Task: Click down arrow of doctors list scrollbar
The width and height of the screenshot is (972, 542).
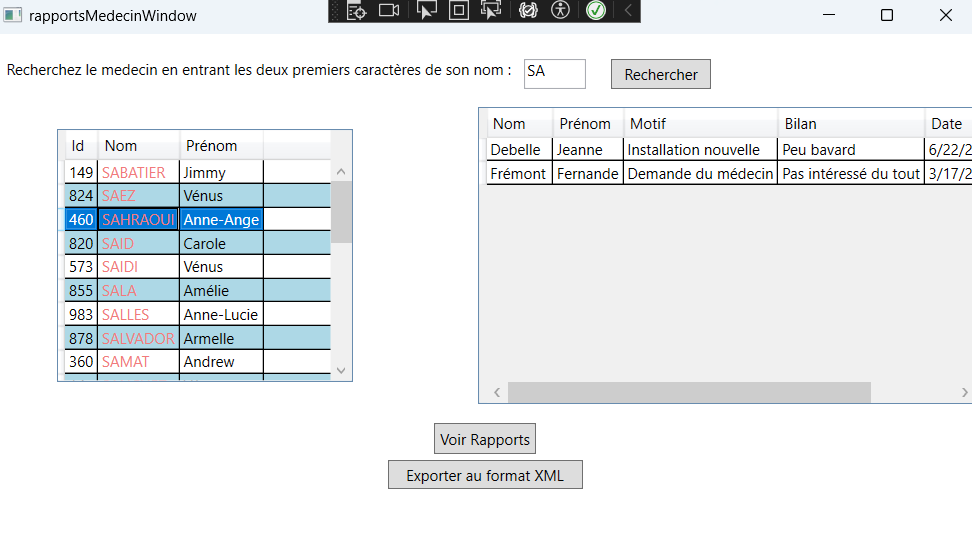Action: click(x=341, y=370)
